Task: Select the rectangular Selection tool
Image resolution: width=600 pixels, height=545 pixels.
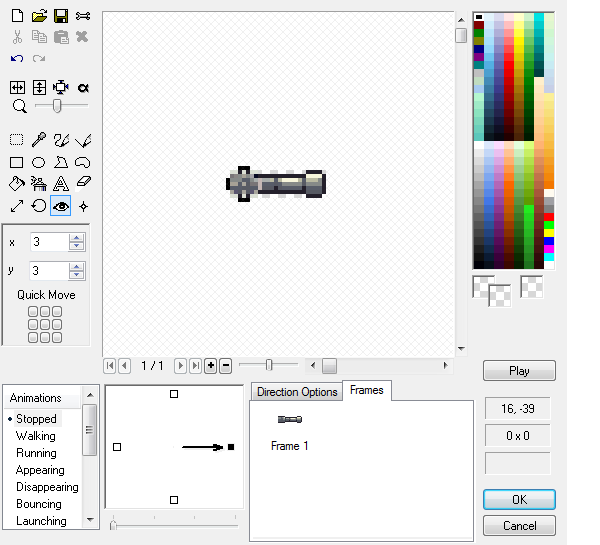Action: pos(16,140)
